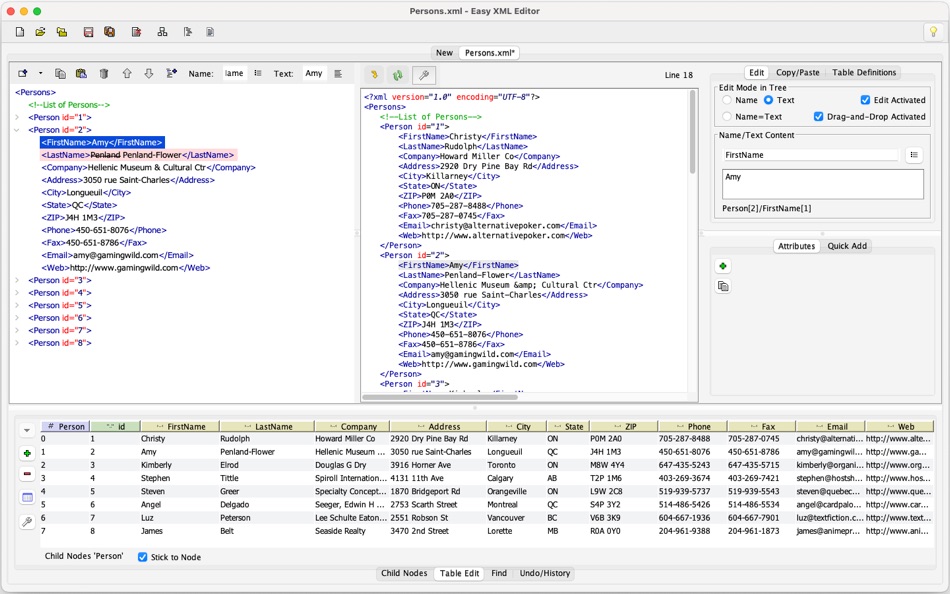The width and height of the screenshot is (950, 594).
Task: Open the new-node dropdown arrow in tree toolbar
Action: click(x=40, y=74)
